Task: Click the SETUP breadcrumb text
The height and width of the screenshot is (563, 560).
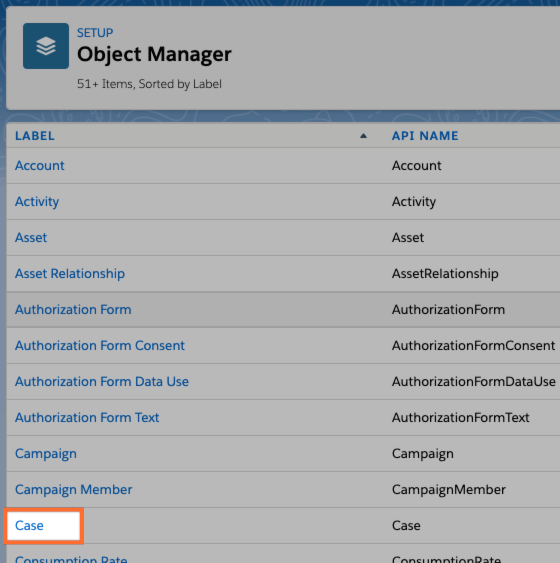Action: (95, 33)
